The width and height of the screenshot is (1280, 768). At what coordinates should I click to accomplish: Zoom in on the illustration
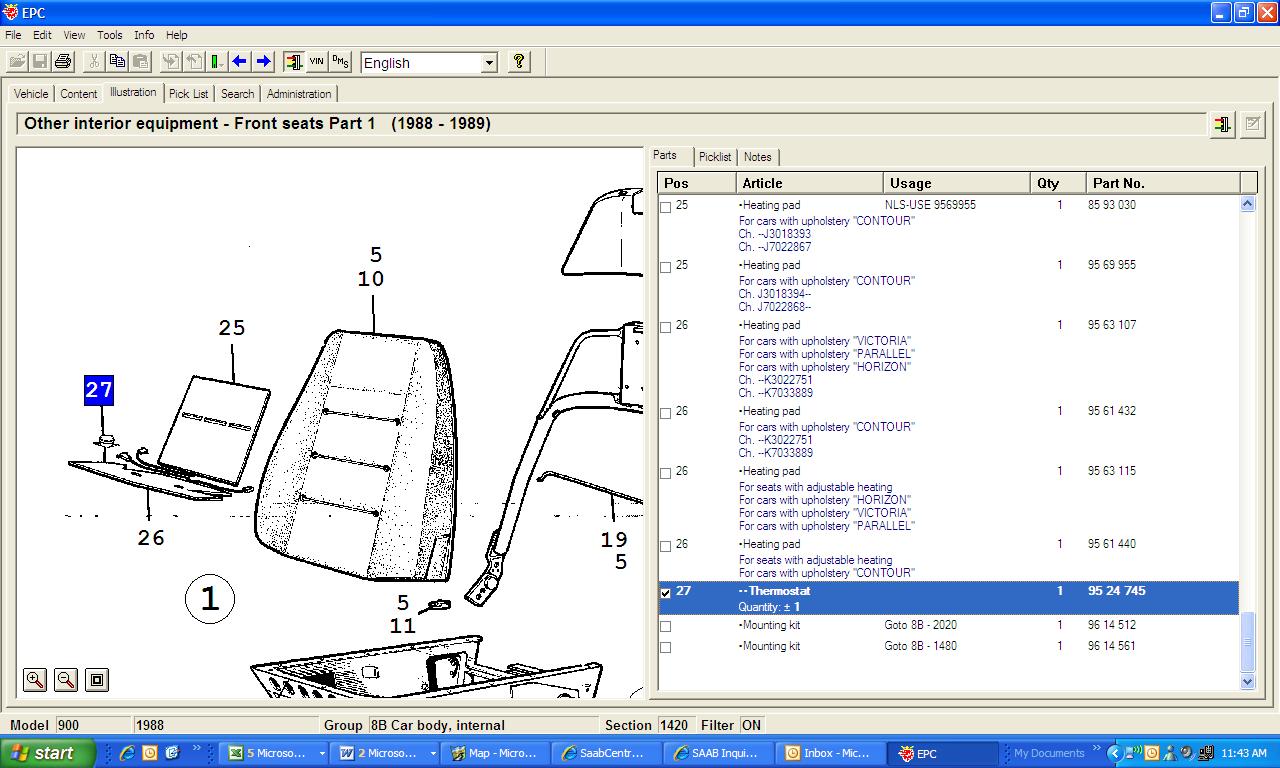[35, 680]
